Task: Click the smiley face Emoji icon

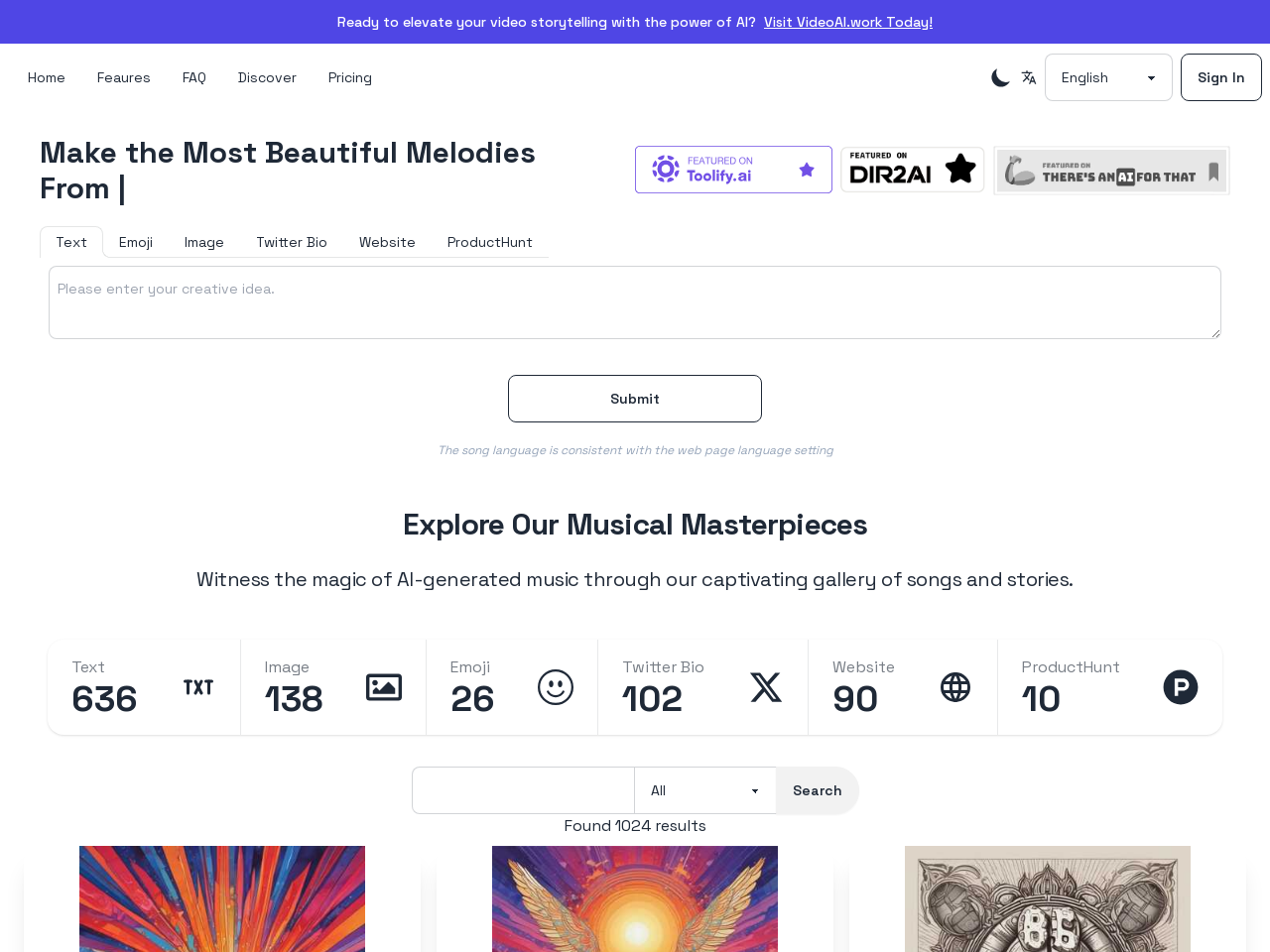Action: [x=556, y=687]
